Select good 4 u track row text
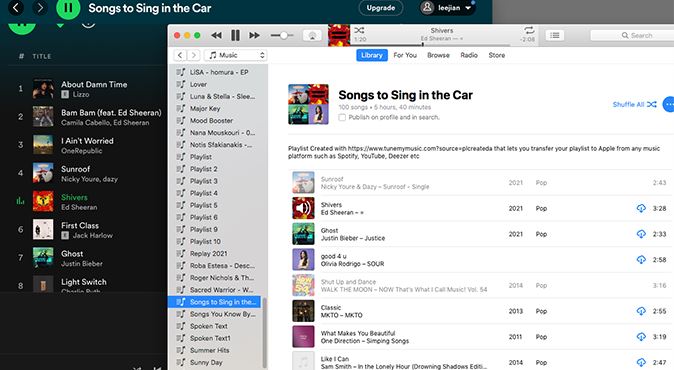The height and width of the screenshot is (370, 674). pyautogui.click(x=352, y=260)
